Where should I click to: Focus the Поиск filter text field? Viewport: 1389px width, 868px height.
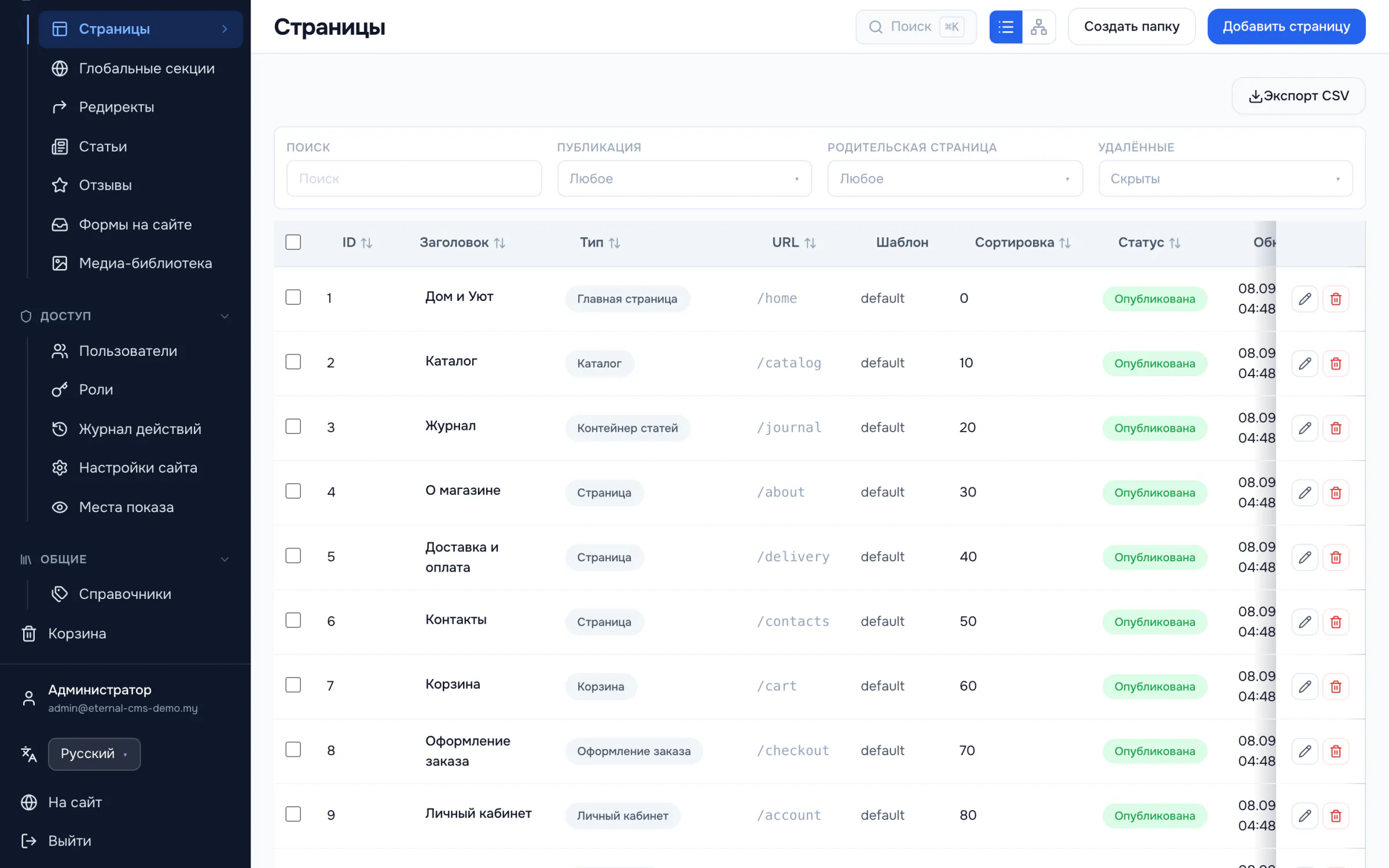[414, 179]
